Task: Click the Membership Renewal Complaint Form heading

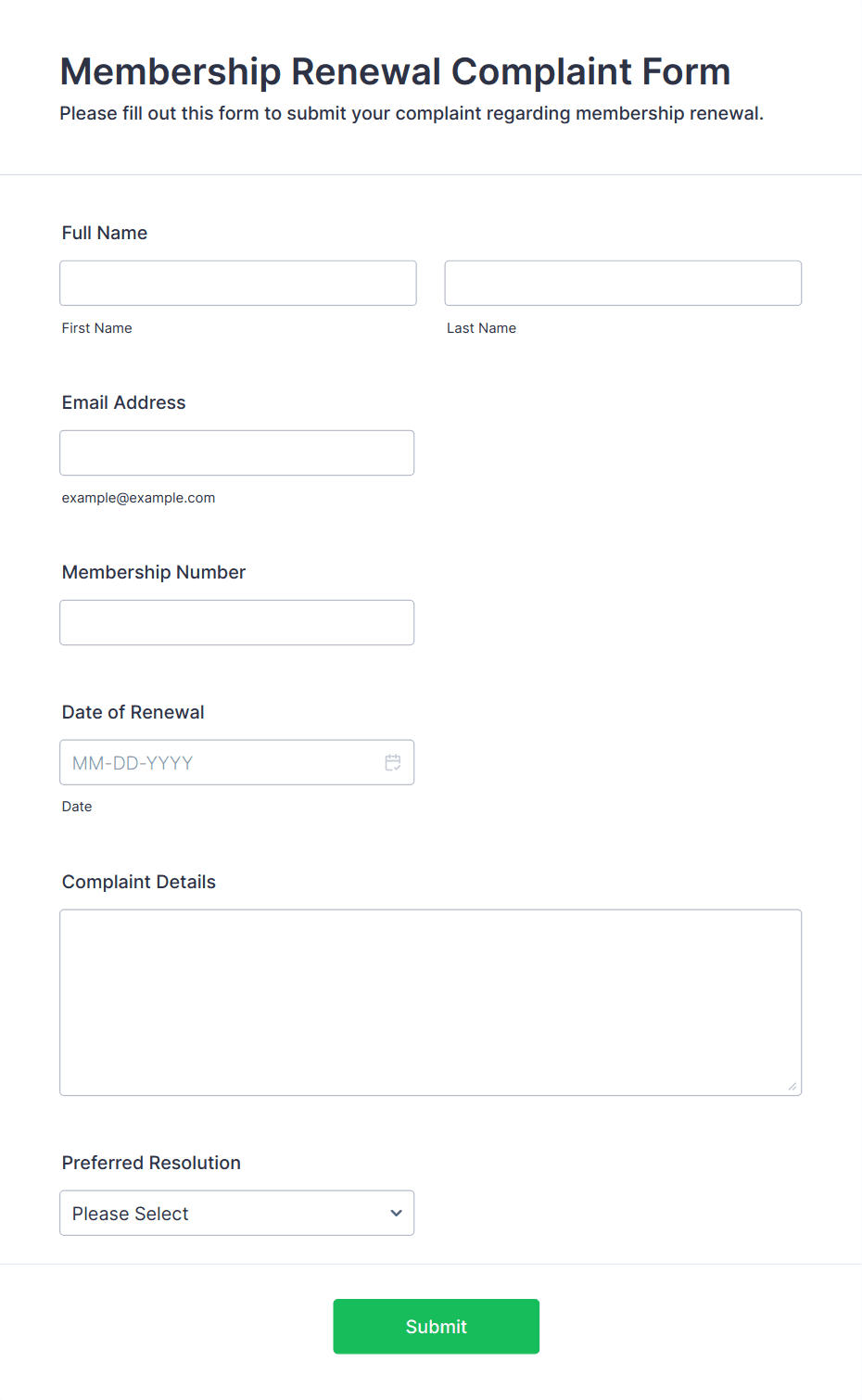Action: point(396,71)
